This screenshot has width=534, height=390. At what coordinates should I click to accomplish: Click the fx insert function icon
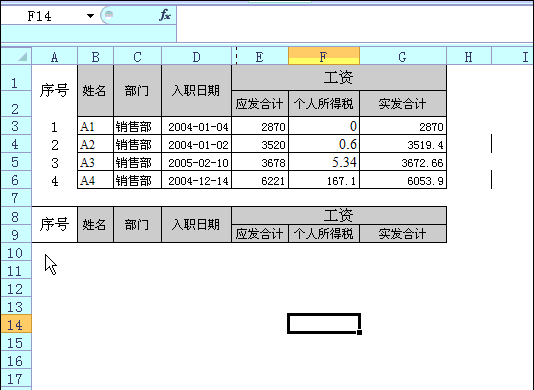click(165, 15)
